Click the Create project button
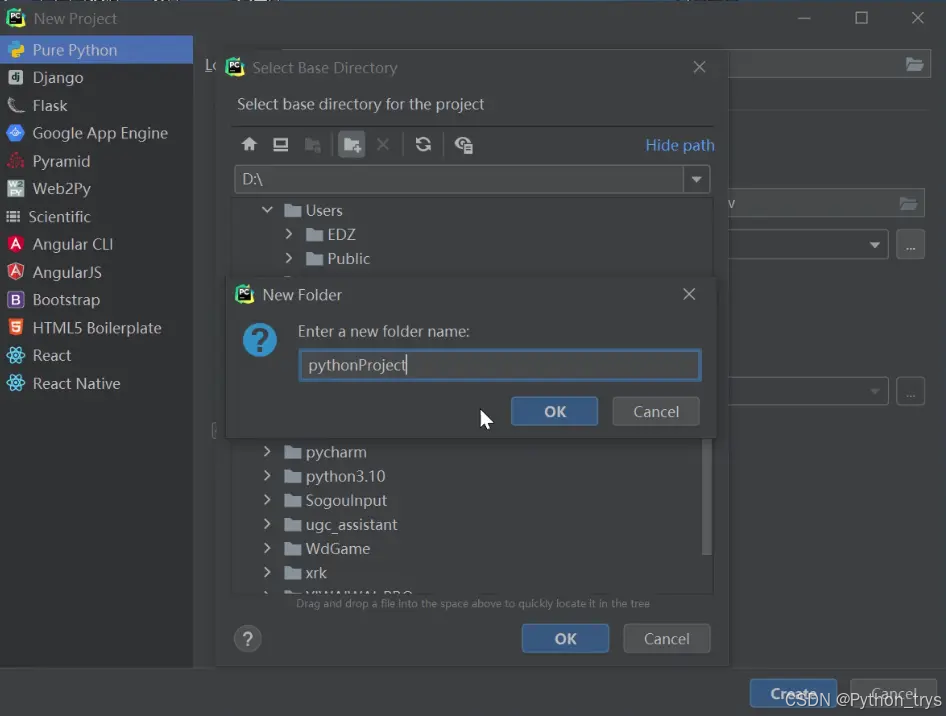Viewport: 946px width, 716px height. coord(793,694)
